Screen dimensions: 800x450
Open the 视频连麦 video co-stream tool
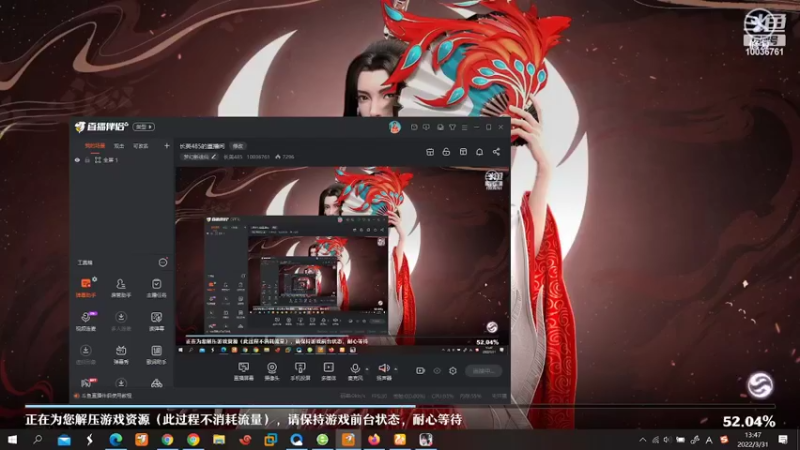(x=86, y=321)
